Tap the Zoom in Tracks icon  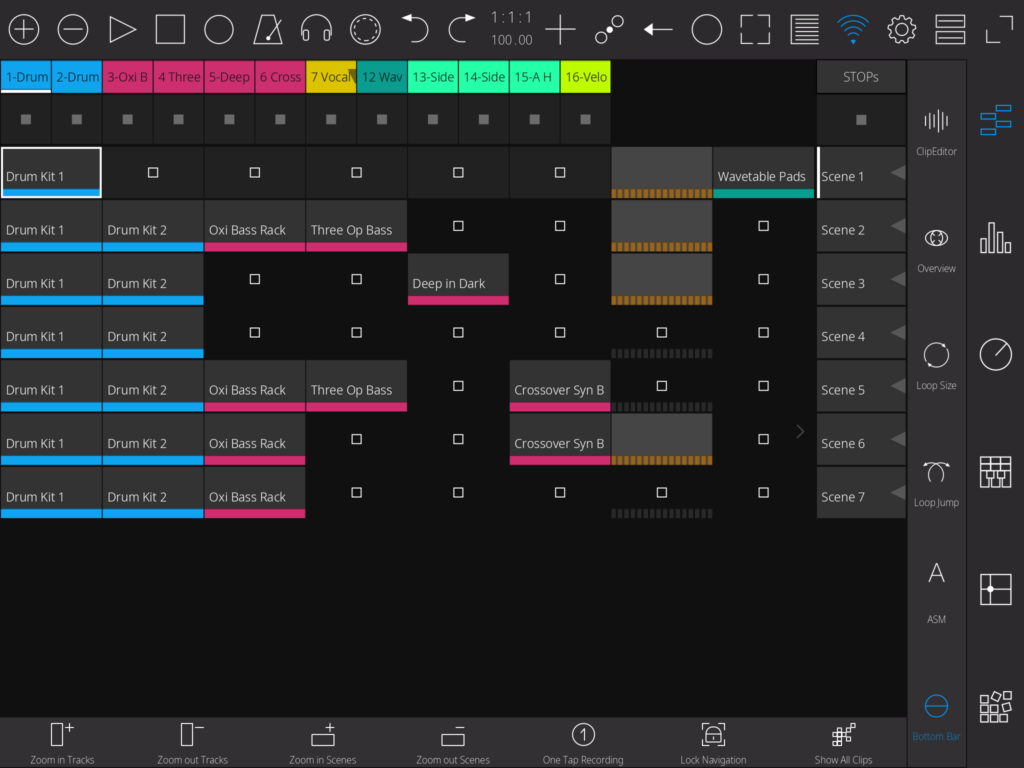pos(62,742)
